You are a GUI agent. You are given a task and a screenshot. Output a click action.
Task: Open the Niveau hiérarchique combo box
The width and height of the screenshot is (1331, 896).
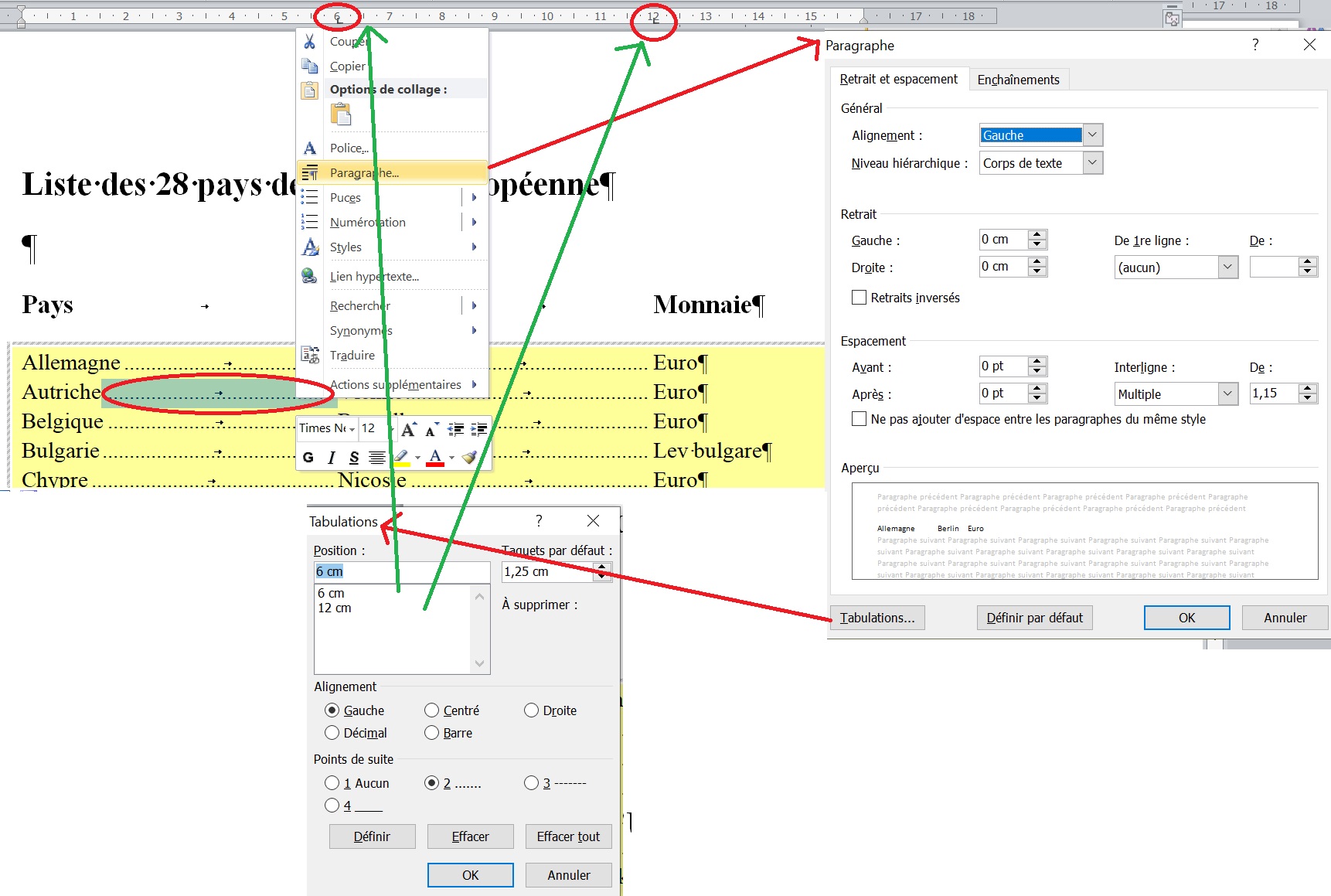[1091, 163]
